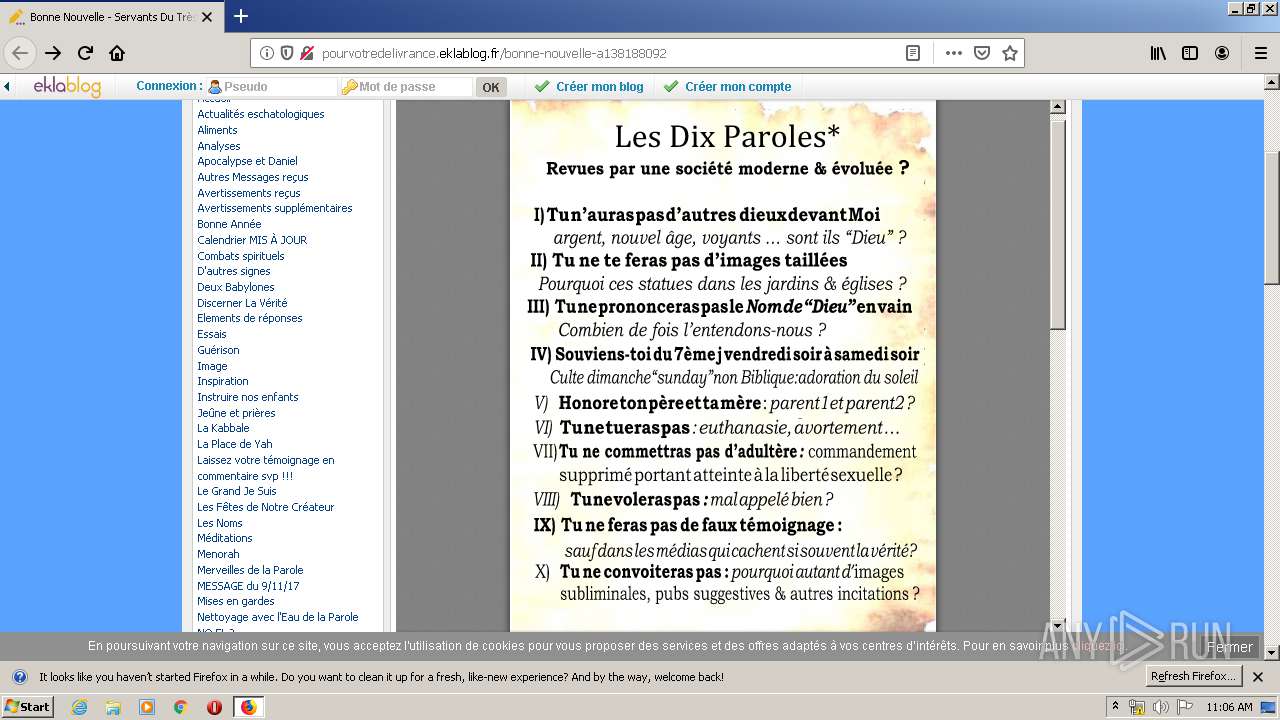Viewport: 1280px width, 720px height.
Task: Open Le Grand Je Suis category
Action: [236, 491]
